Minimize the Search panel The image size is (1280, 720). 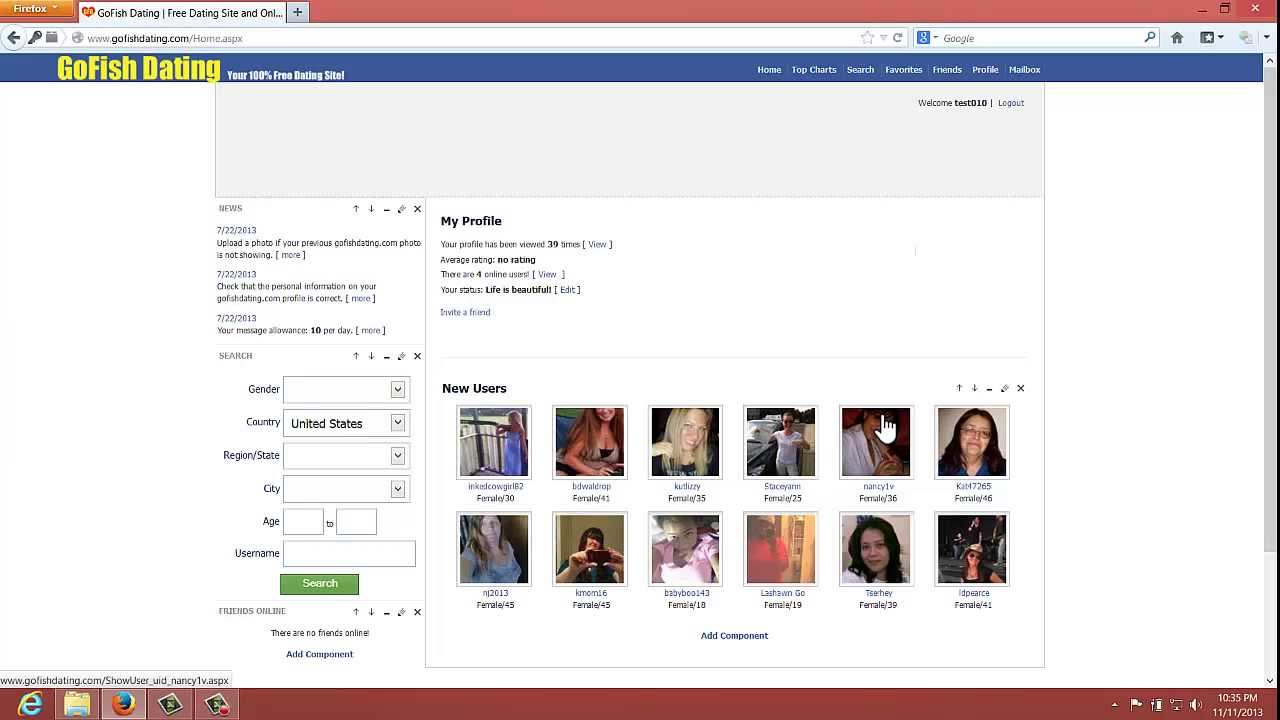coord(386,356)
